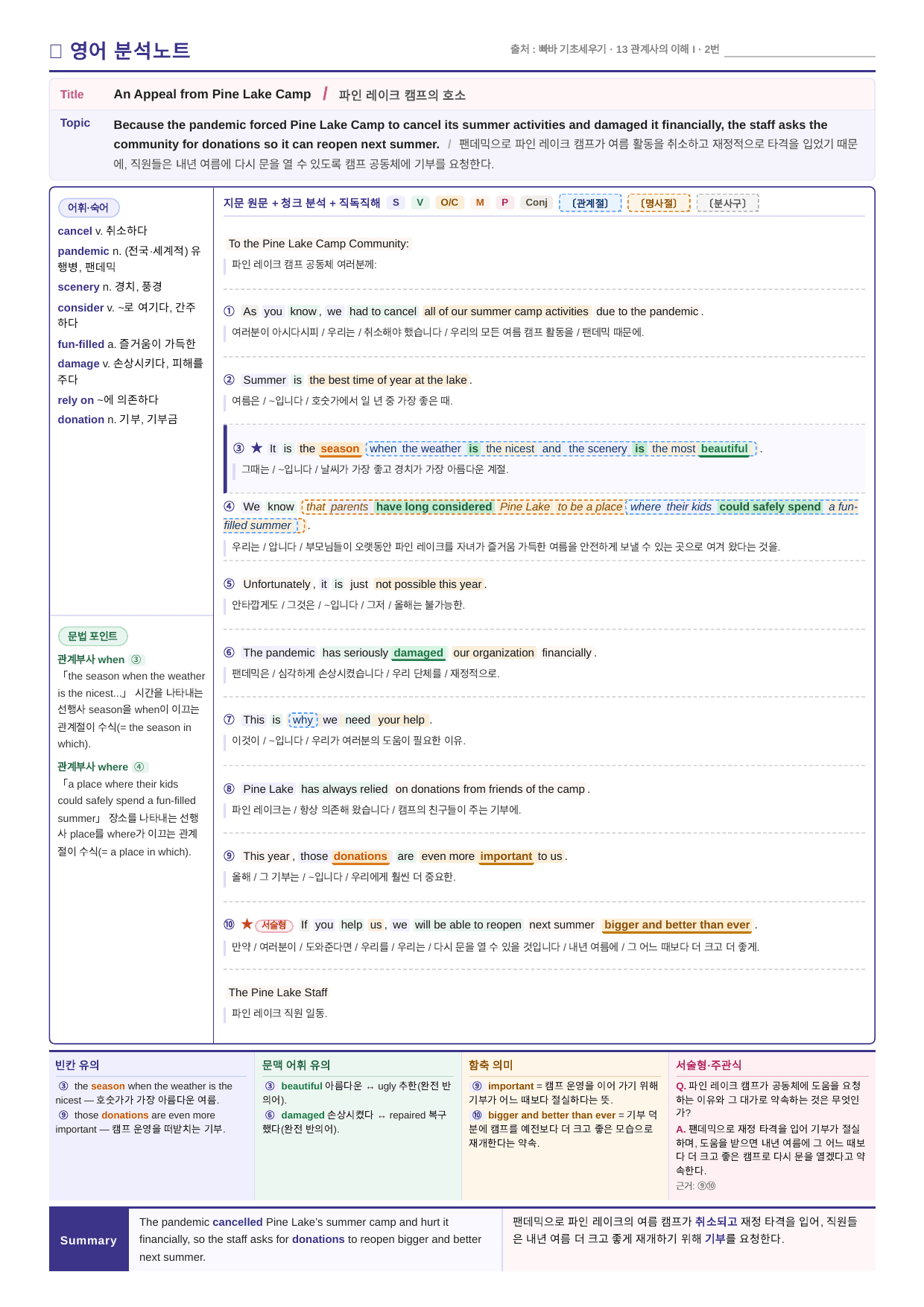Image resolution: width=924 pixels, height=1307 pixels.
Task: Select the S legend tag
Action: coord(396,203)
